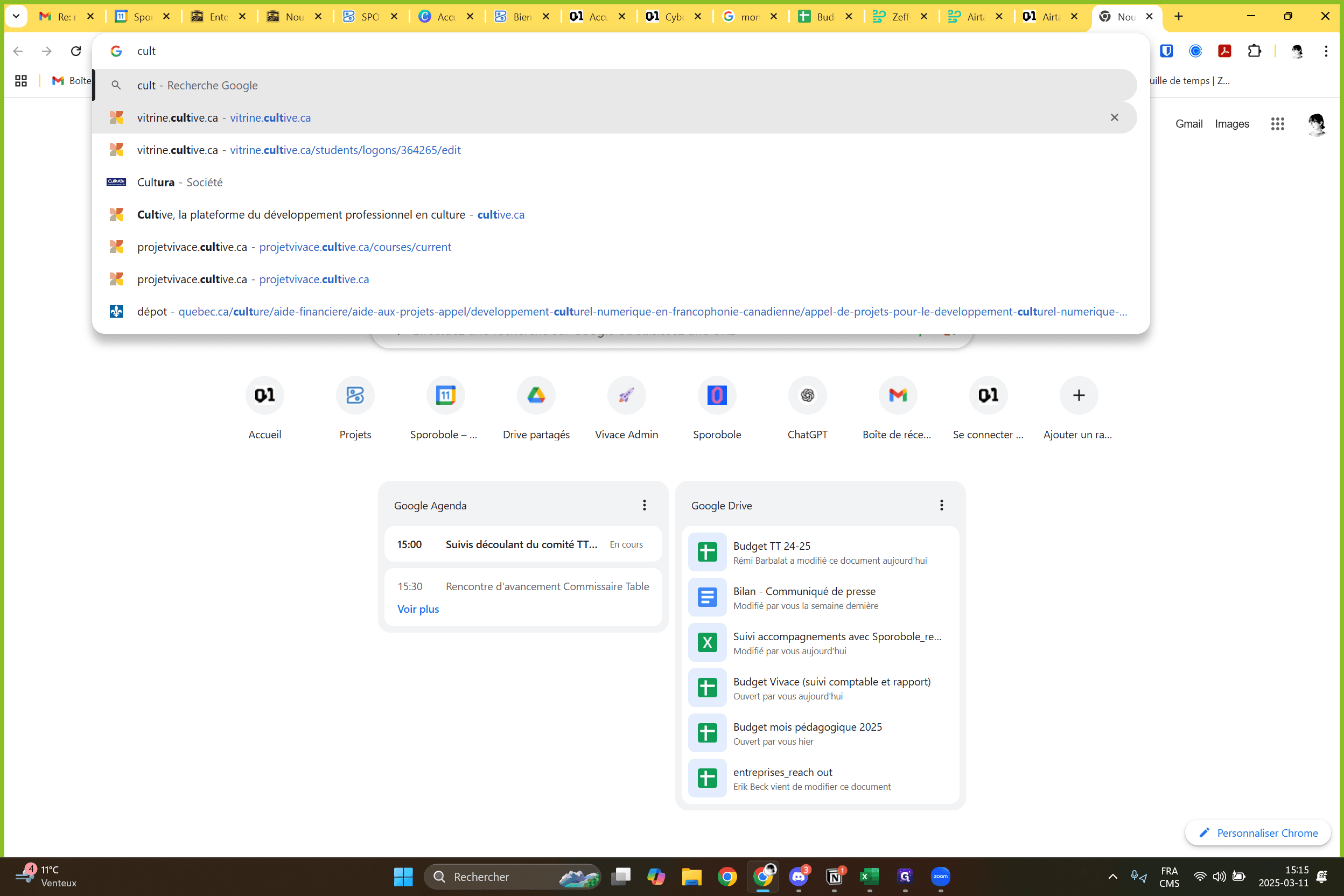The height and width of the screenshot is (896, 1344).
Task: Open the Bitwarden extension icon
Action: pyautogui.click(x=1166, y=51)
